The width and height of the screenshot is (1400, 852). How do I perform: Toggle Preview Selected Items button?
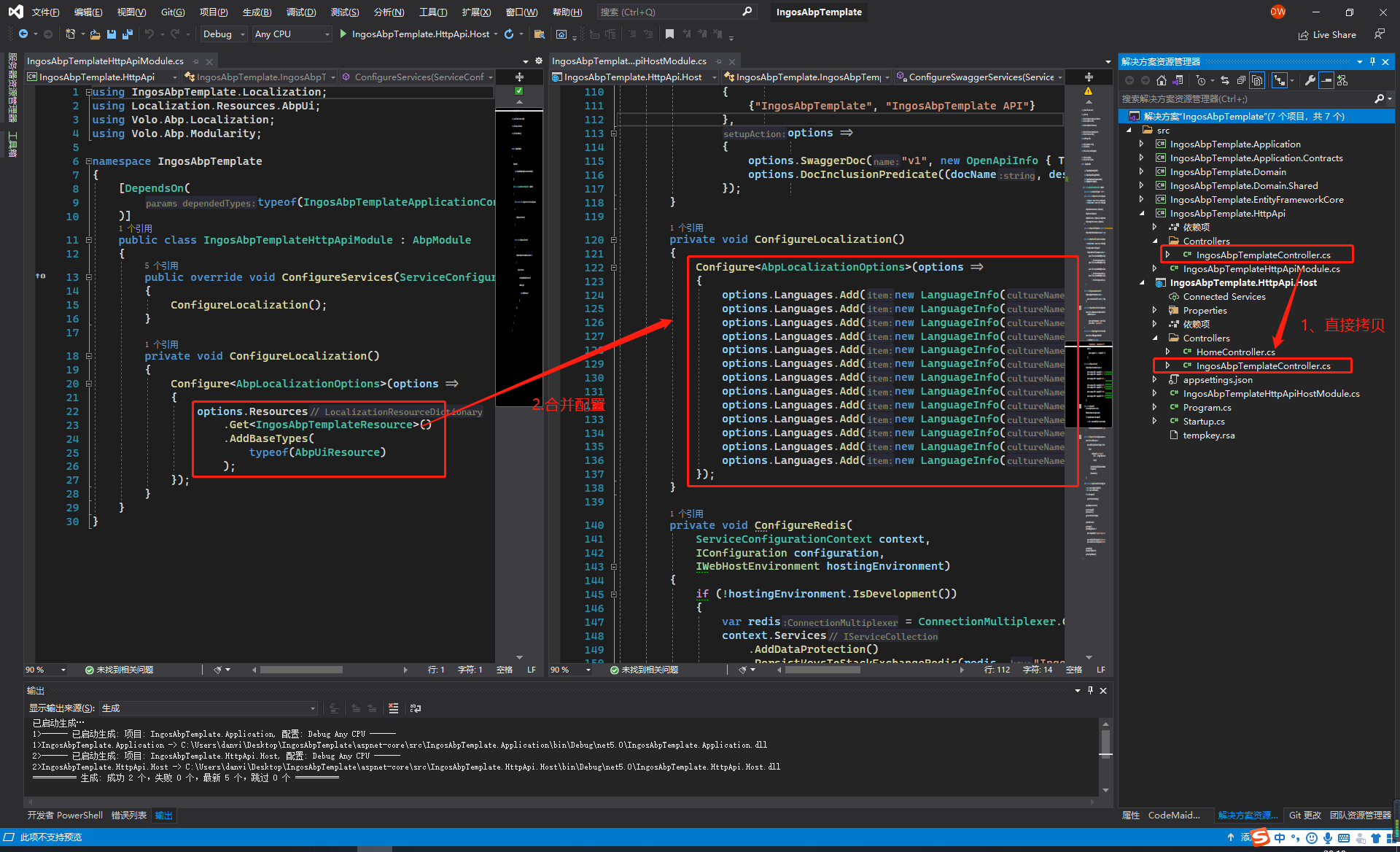coord(1326,80)
